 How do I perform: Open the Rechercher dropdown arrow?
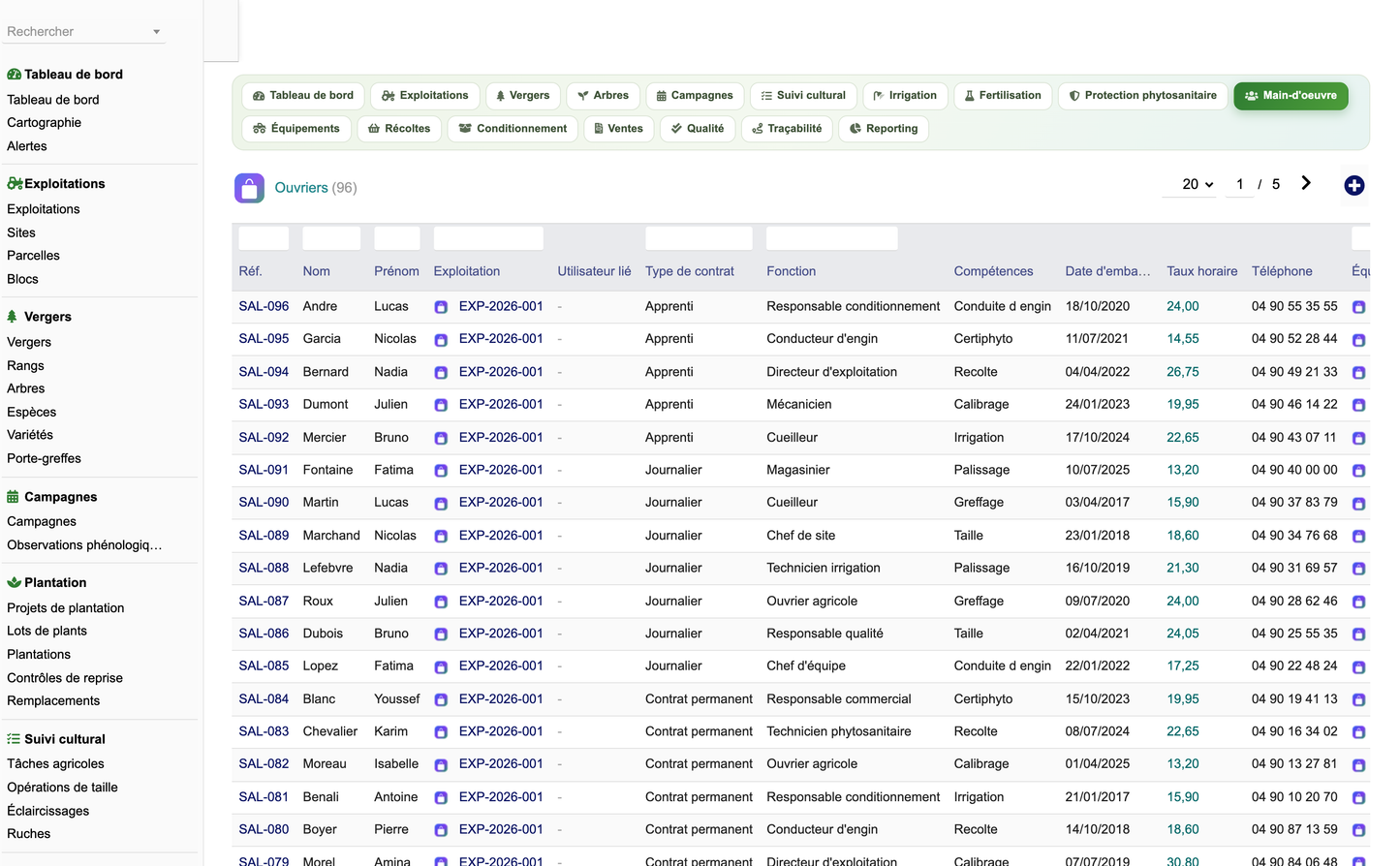point(156,32)
